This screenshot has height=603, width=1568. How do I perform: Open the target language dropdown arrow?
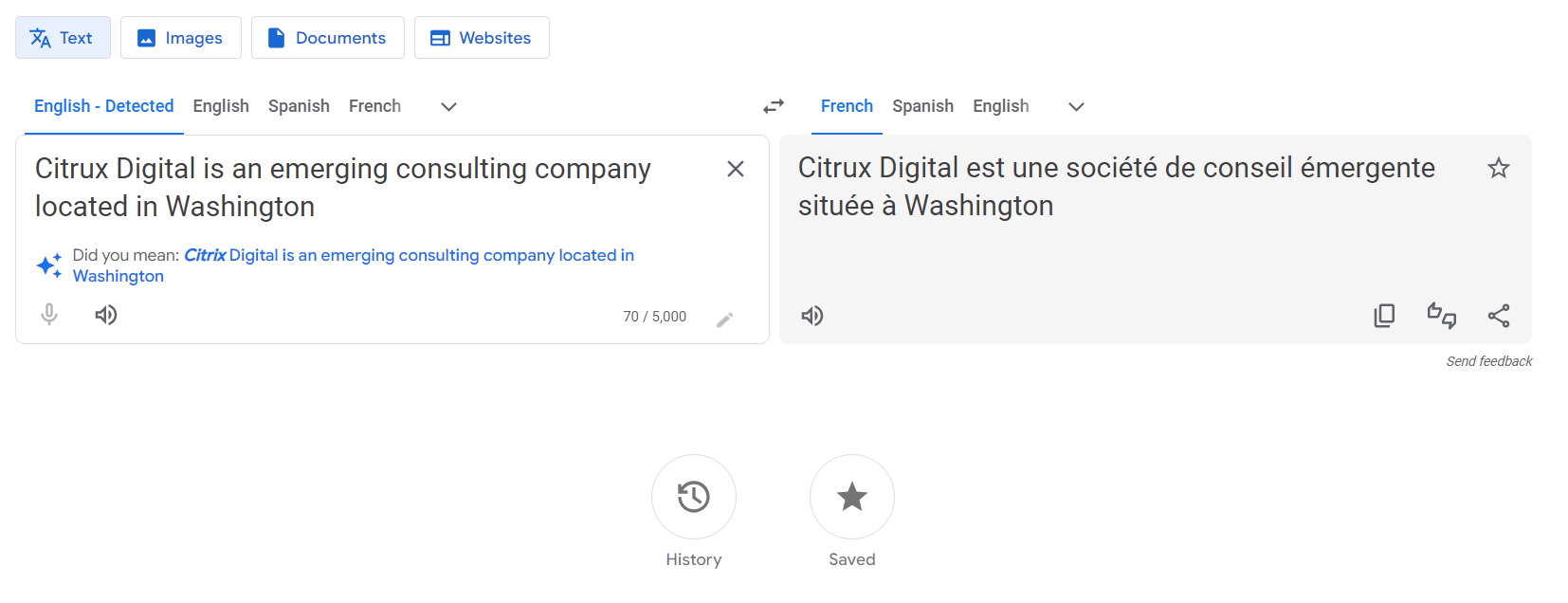pos(1076,106)
